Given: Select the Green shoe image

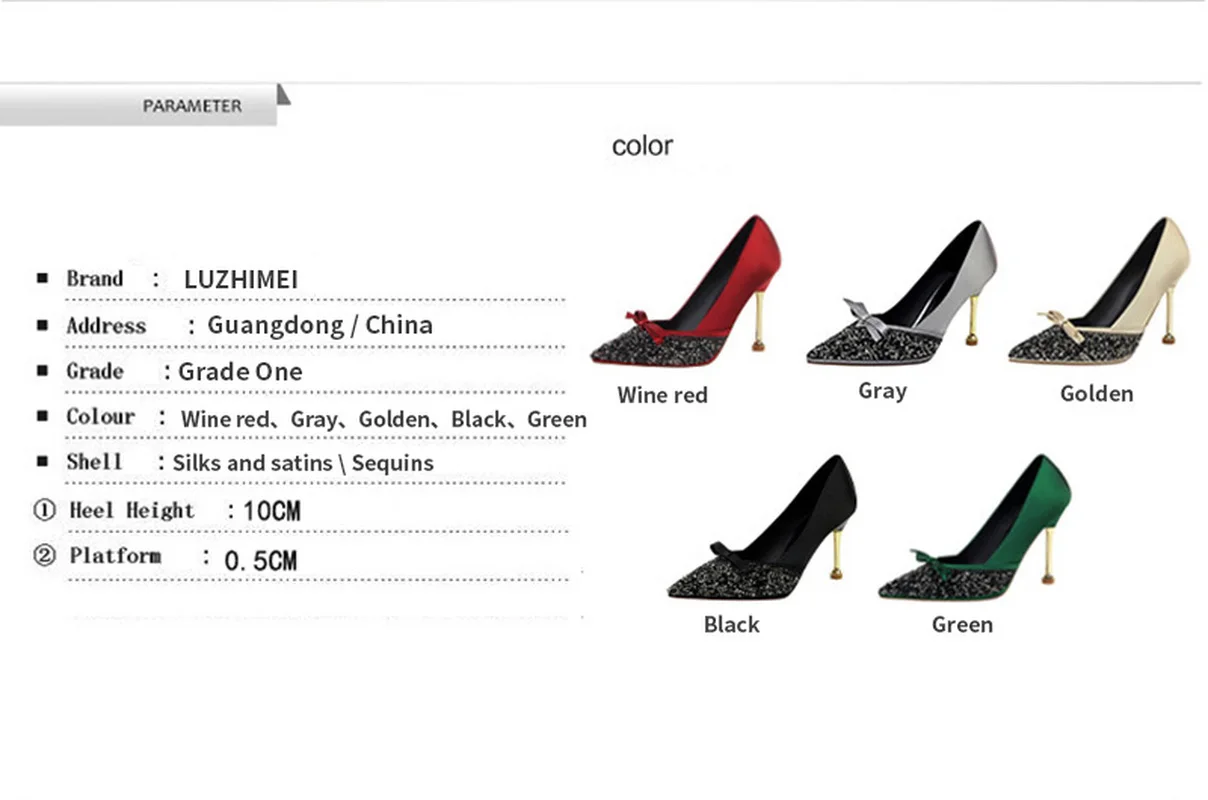Looking at the screenshot, I should (x=975, y=527).
